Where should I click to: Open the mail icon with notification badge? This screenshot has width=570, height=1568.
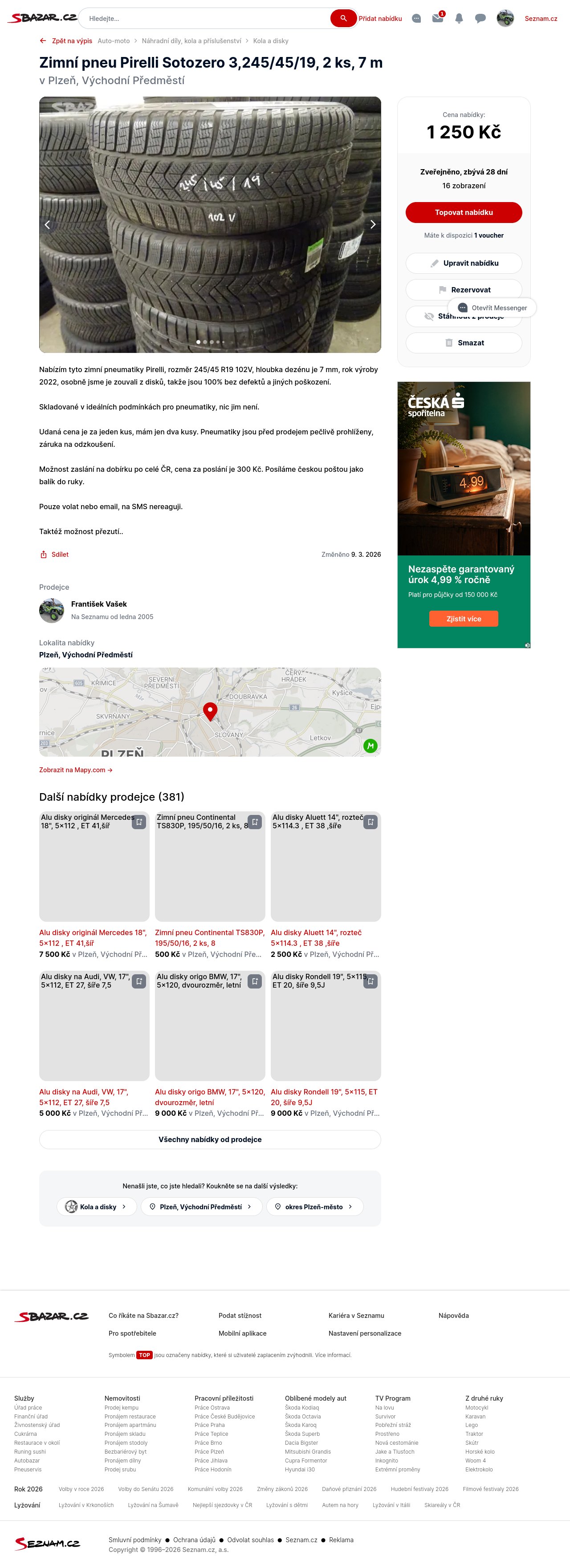coord(438,18)
